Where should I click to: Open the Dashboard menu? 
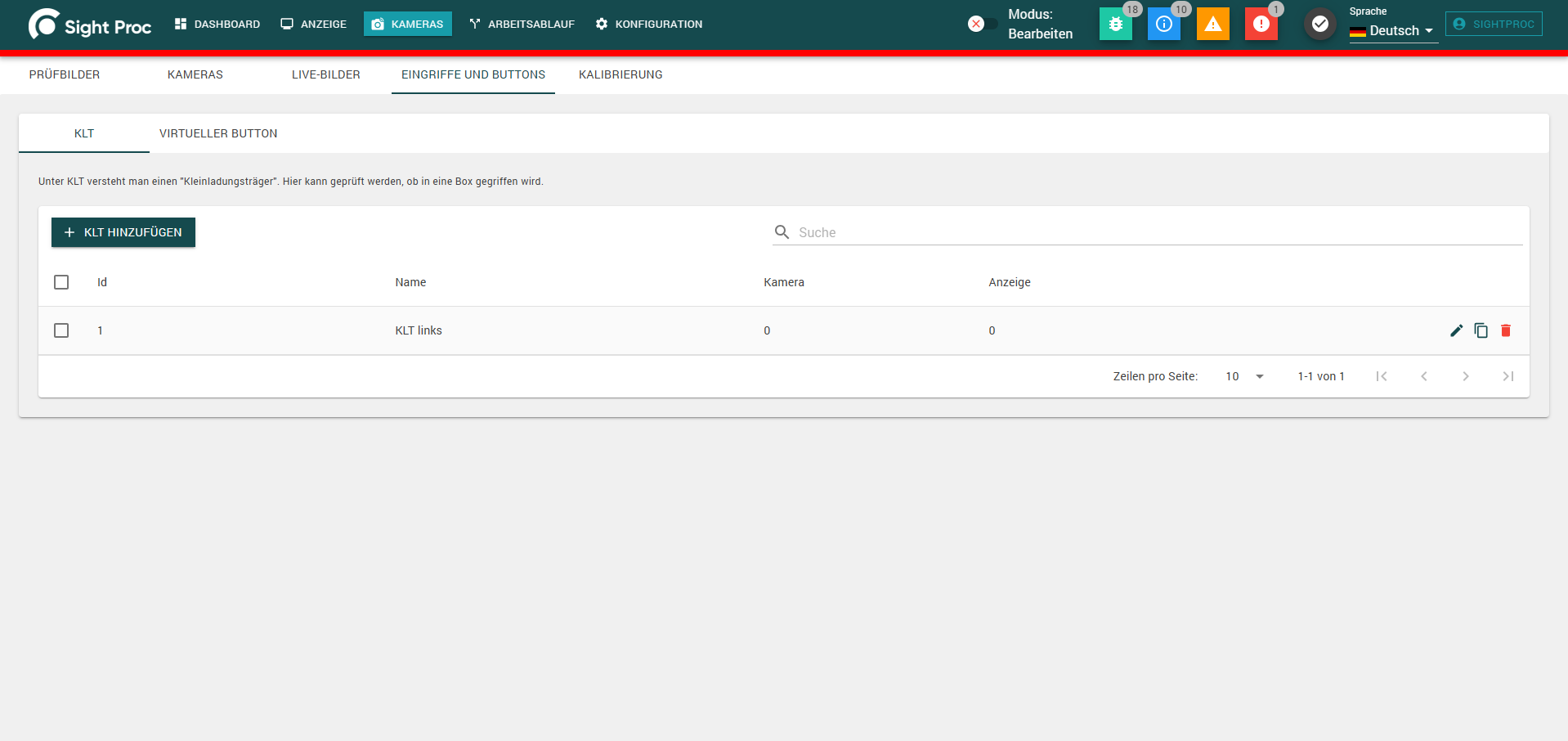[x=217, y=24]
